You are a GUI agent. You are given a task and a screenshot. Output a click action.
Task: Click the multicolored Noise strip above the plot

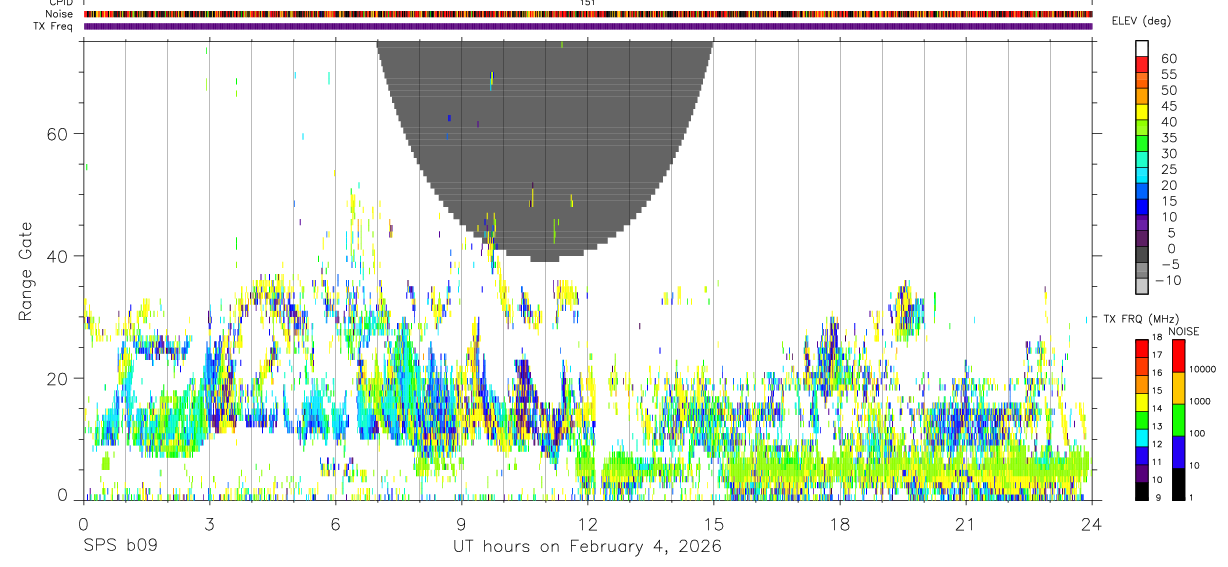[588, 14]
